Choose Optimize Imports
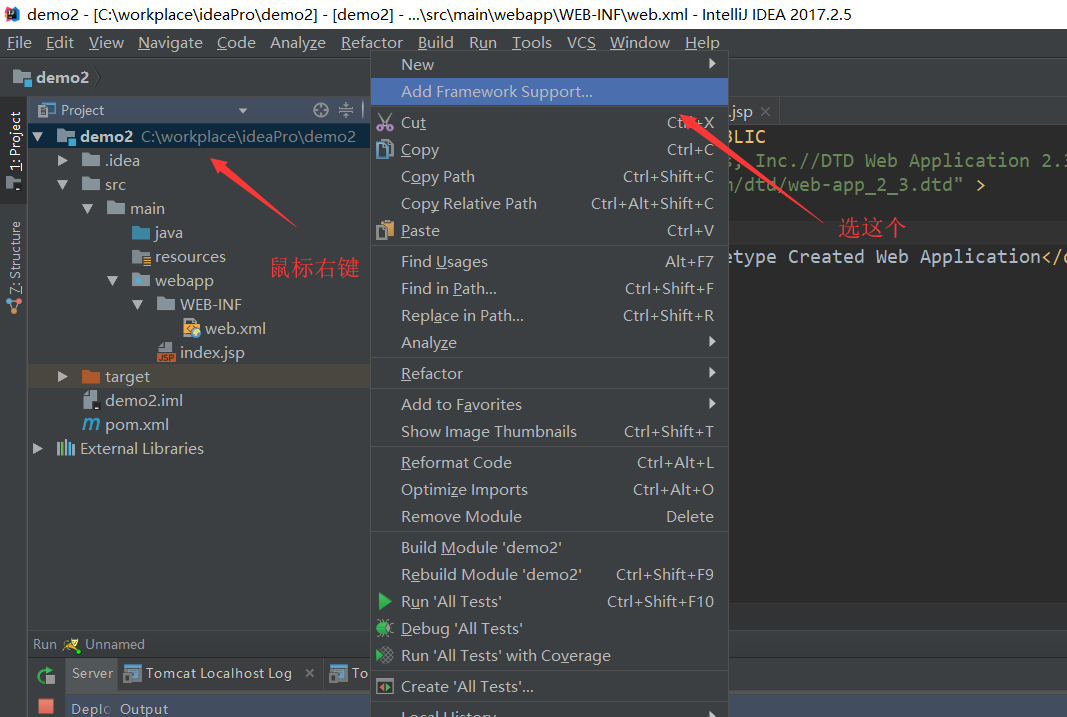 (x=549, y=490)
